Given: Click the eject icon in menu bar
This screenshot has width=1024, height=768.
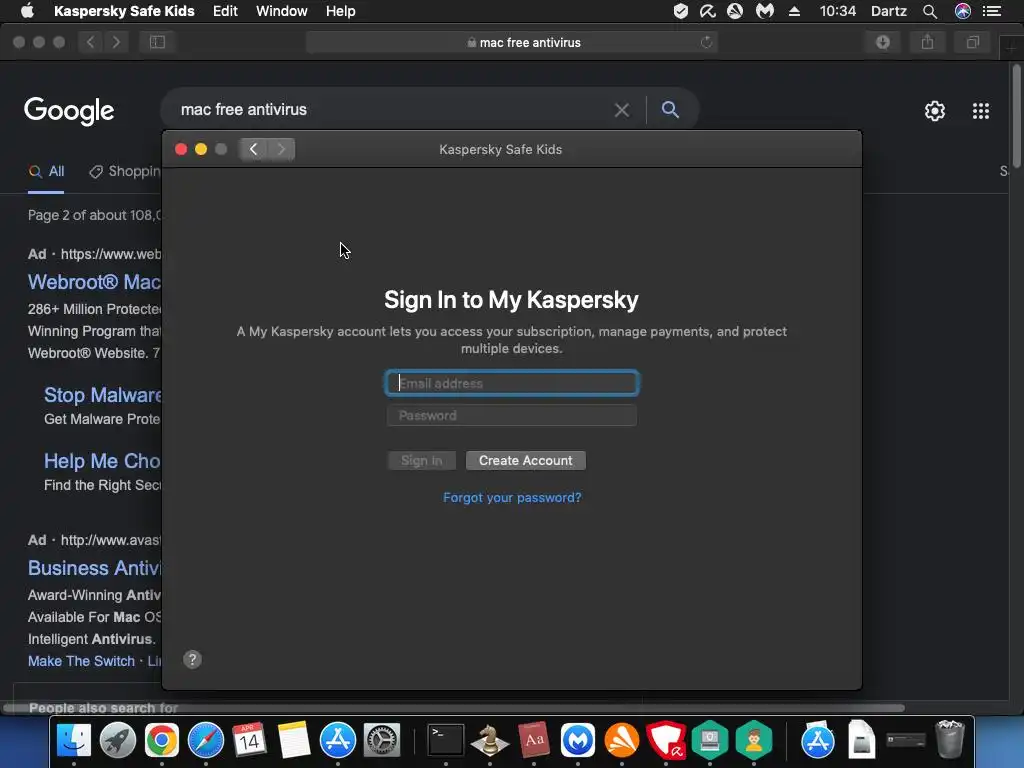Looking at the screenshot, I should pyautogui.click(x=794, y=11).
